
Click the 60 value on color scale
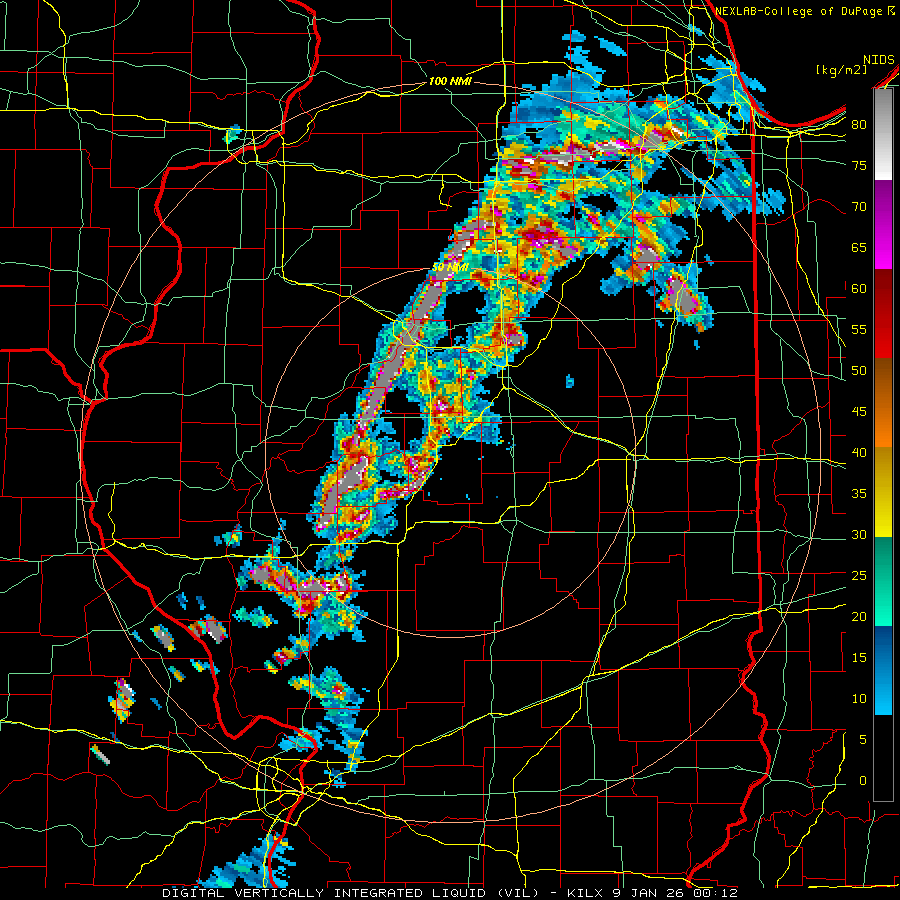pos(859,289)
